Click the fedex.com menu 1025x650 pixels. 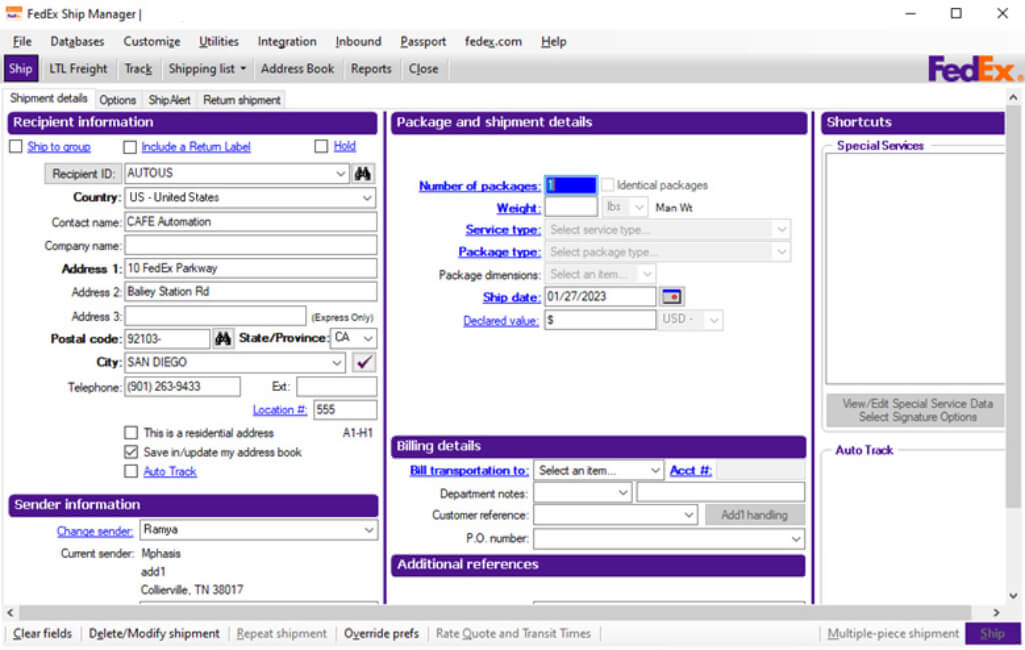coord(493,42)
